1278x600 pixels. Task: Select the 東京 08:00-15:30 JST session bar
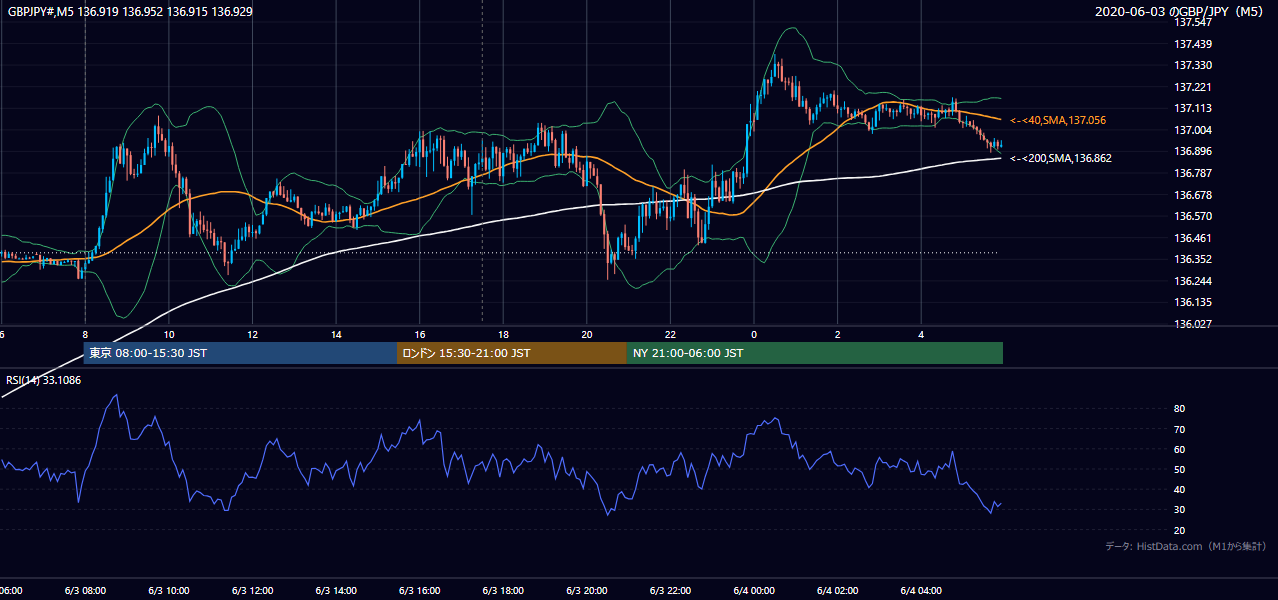[x=240, y=353]
